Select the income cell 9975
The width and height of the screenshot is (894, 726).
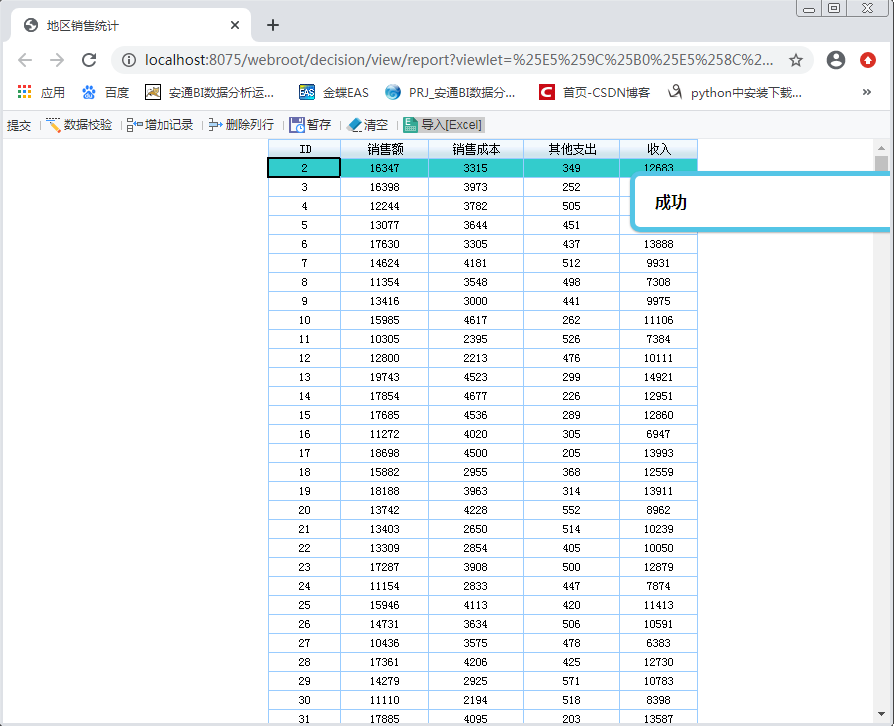pyautogui.click(x=659, y=301)
